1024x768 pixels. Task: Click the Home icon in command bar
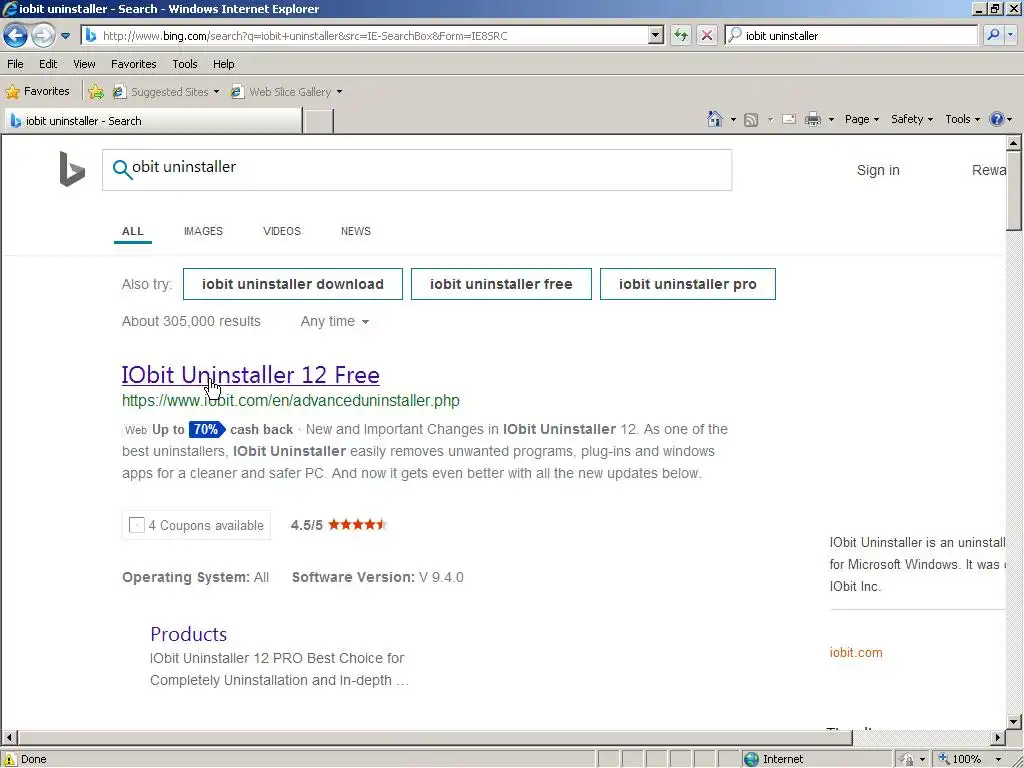click(x=715, y=119)
